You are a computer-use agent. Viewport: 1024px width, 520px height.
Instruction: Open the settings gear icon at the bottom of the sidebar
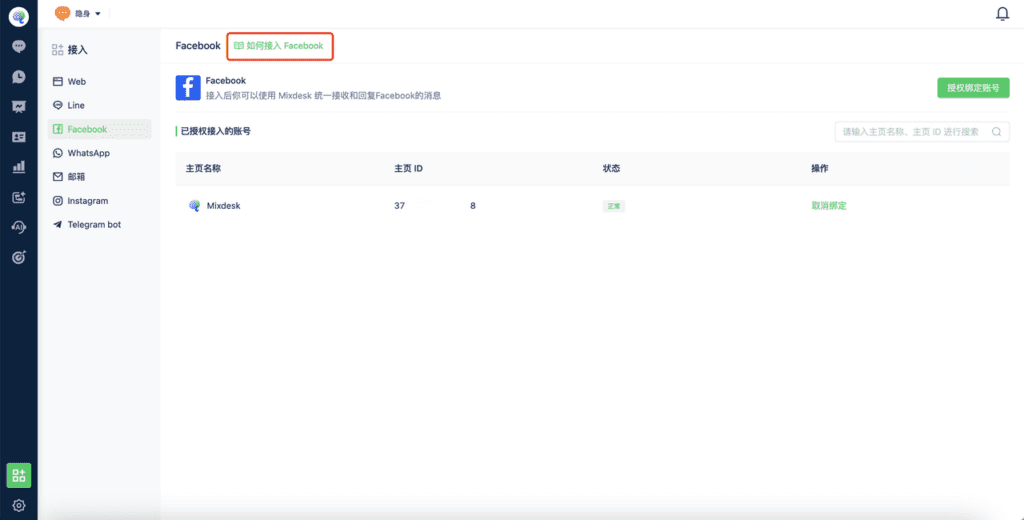click(19, 505)
